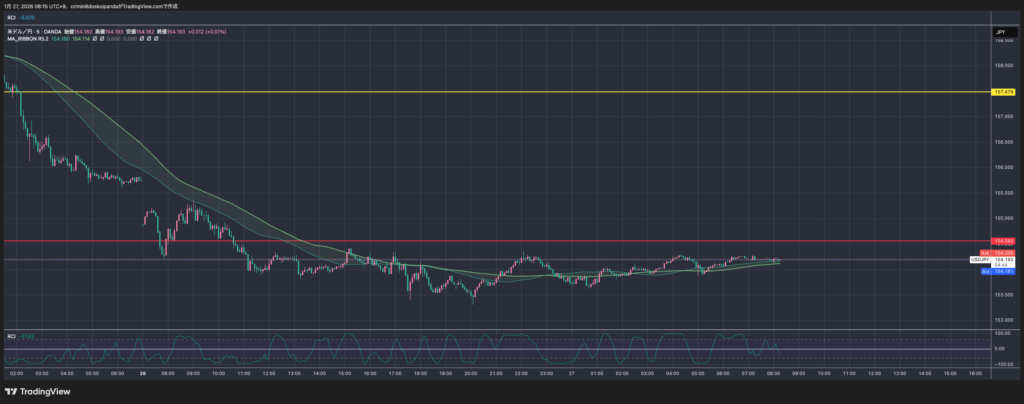Click the 26 date label on time axis
This screenshot has width=1024, height=404.
tap(142, 372)
